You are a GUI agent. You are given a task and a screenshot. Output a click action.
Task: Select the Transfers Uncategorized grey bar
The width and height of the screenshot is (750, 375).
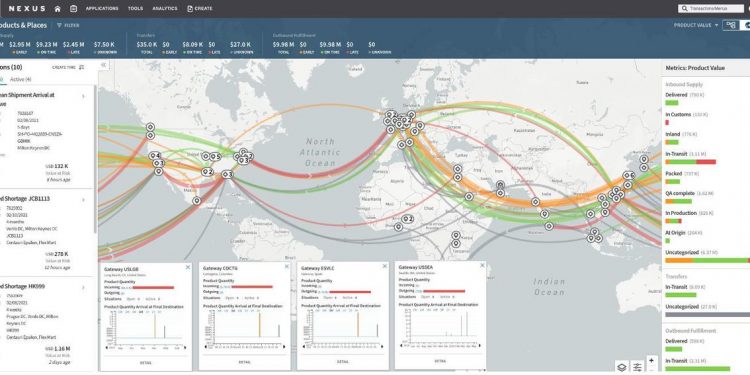click(x=707, y=314)
